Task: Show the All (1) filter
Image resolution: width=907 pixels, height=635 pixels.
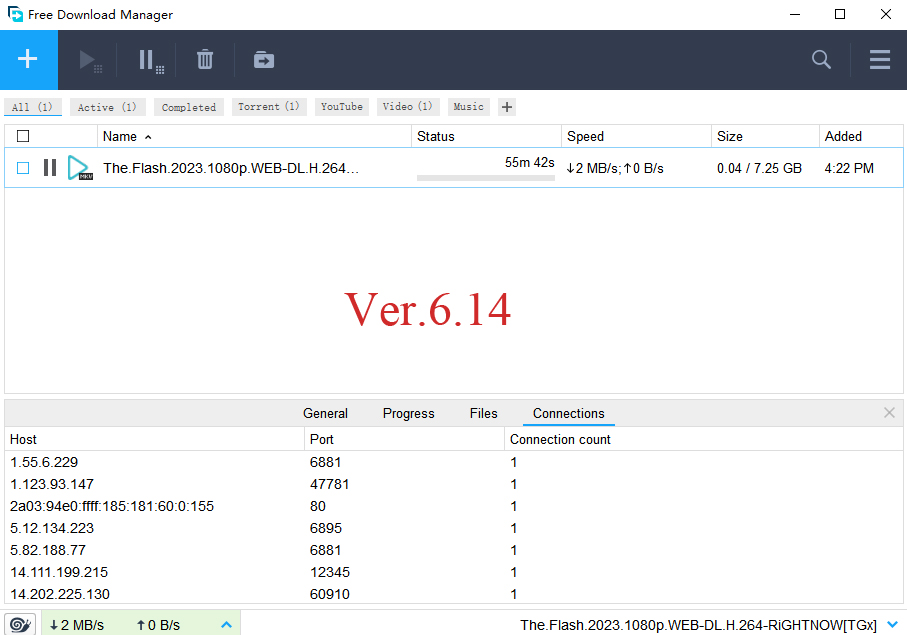Action: [33, 107]
